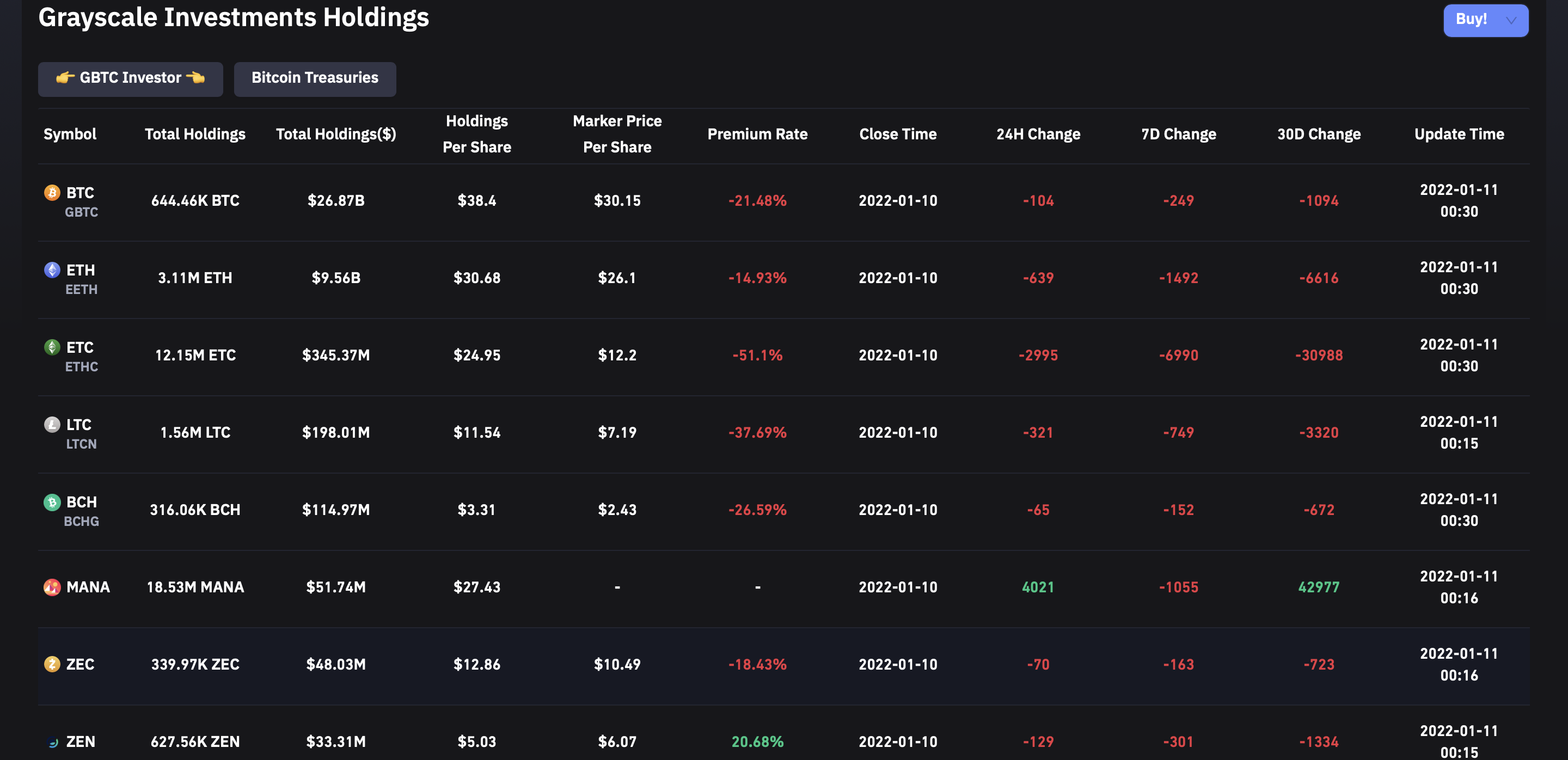Click the 627.56K ZEN holdings cell
1568x760 pixels.
(x=195, y=741)
